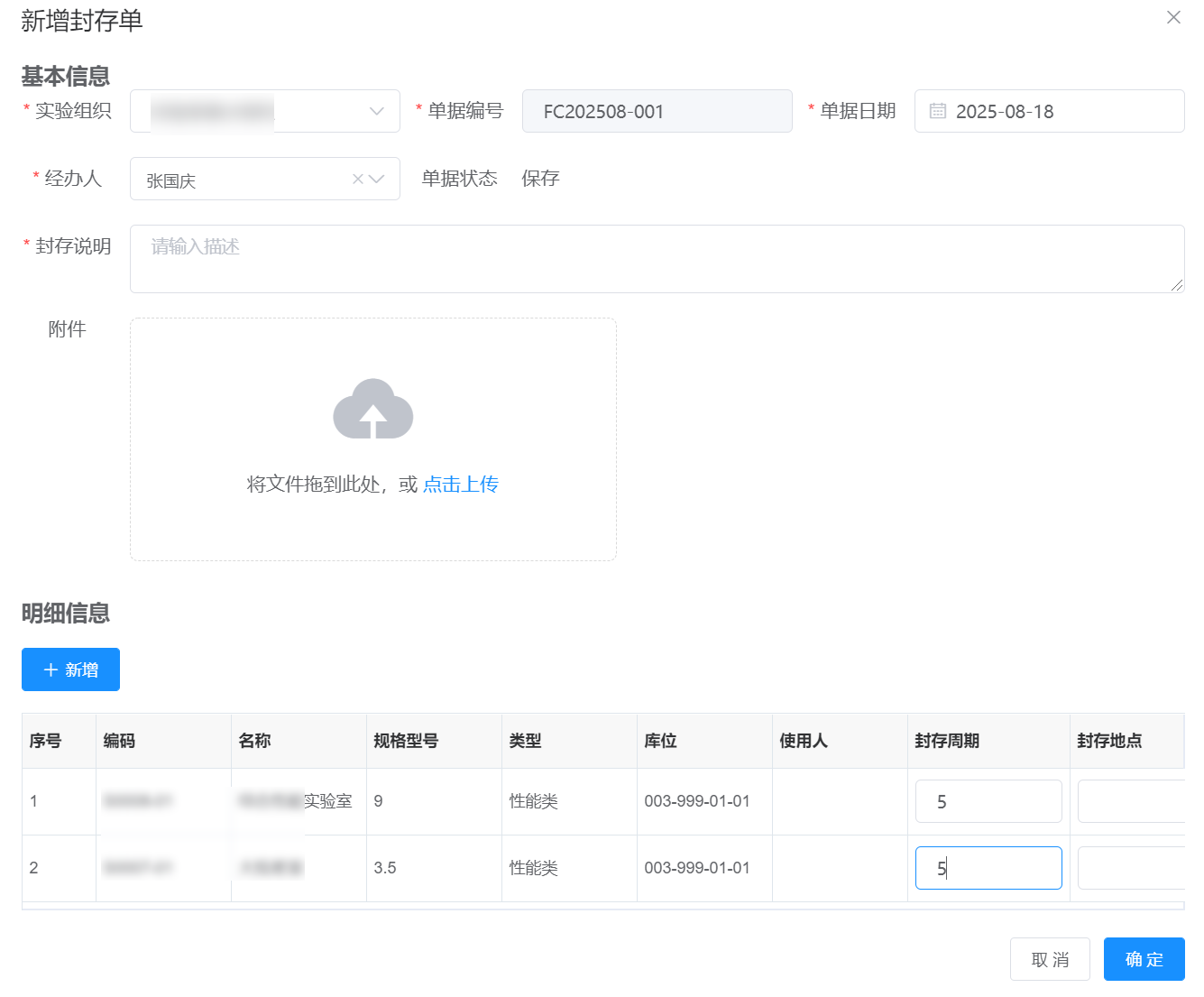Open the 单据日期 date field
1204x997 pixels.
[x=1060, y=111]
